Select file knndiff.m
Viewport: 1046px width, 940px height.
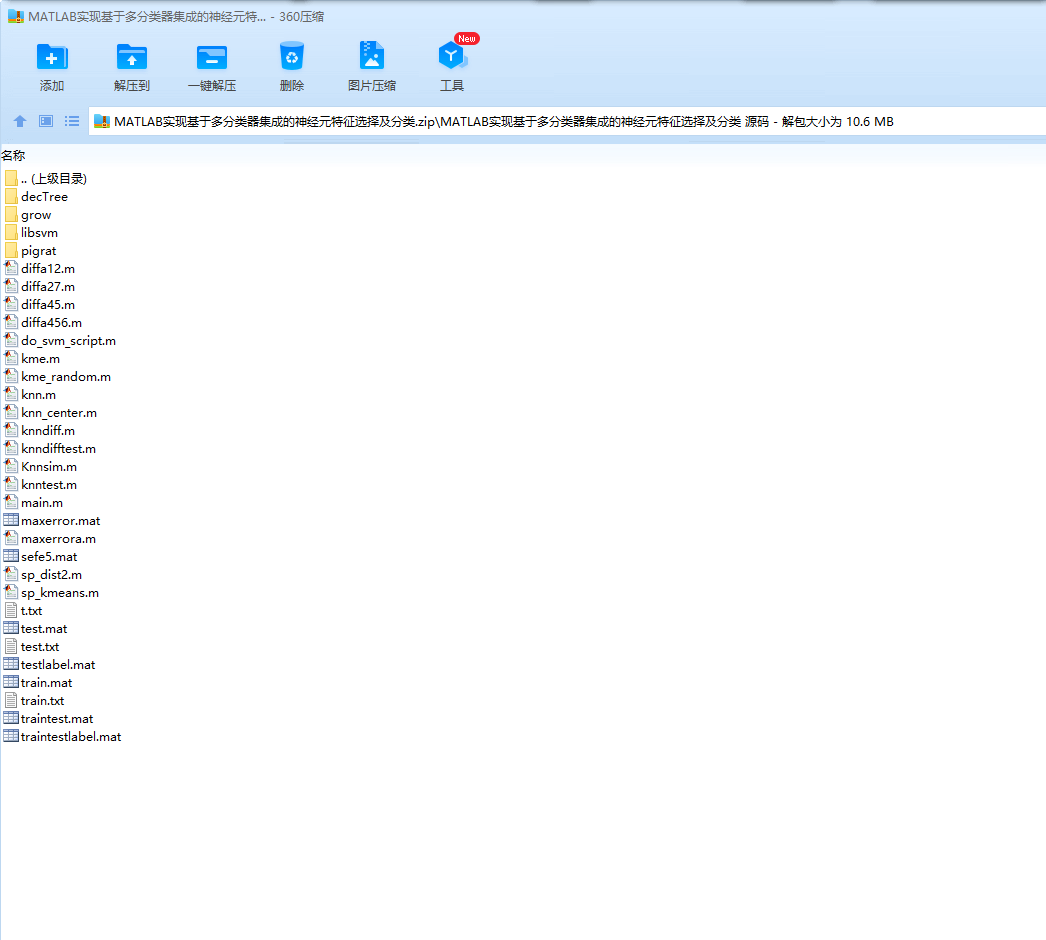(39, 431)
